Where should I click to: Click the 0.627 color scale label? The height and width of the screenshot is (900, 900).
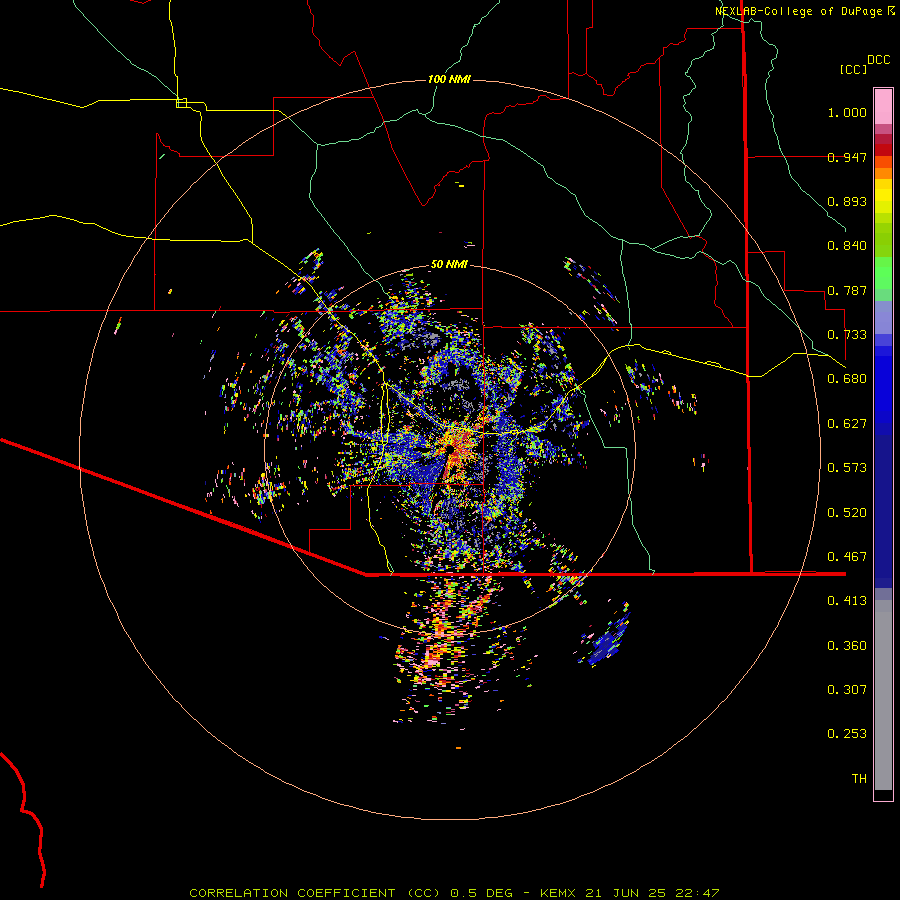[x=847, y=424]
